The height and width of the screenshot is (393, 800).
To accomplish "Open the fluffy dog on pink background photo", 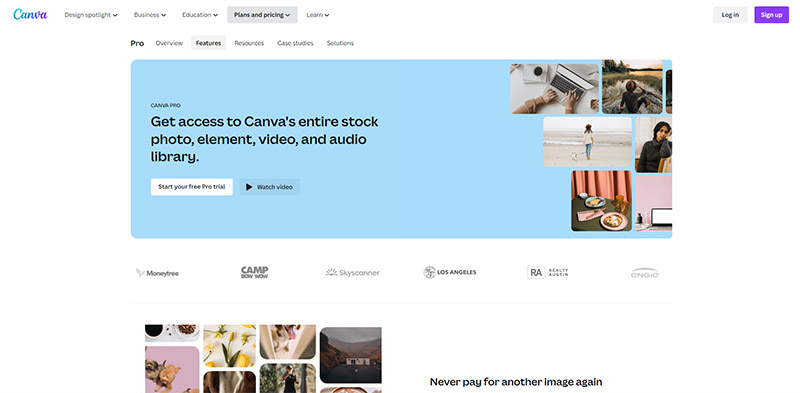I will (x=172, y=370).
